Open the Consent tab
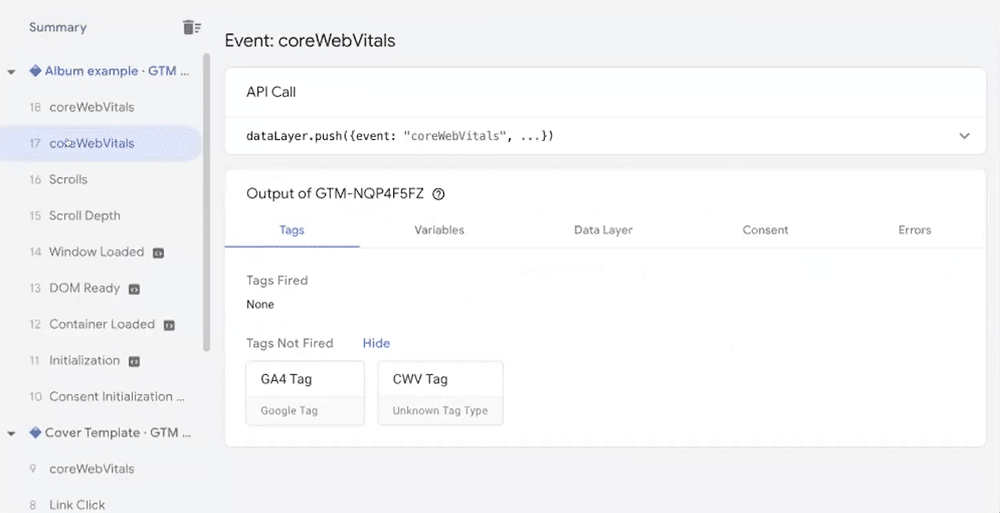 click(765, 230)
